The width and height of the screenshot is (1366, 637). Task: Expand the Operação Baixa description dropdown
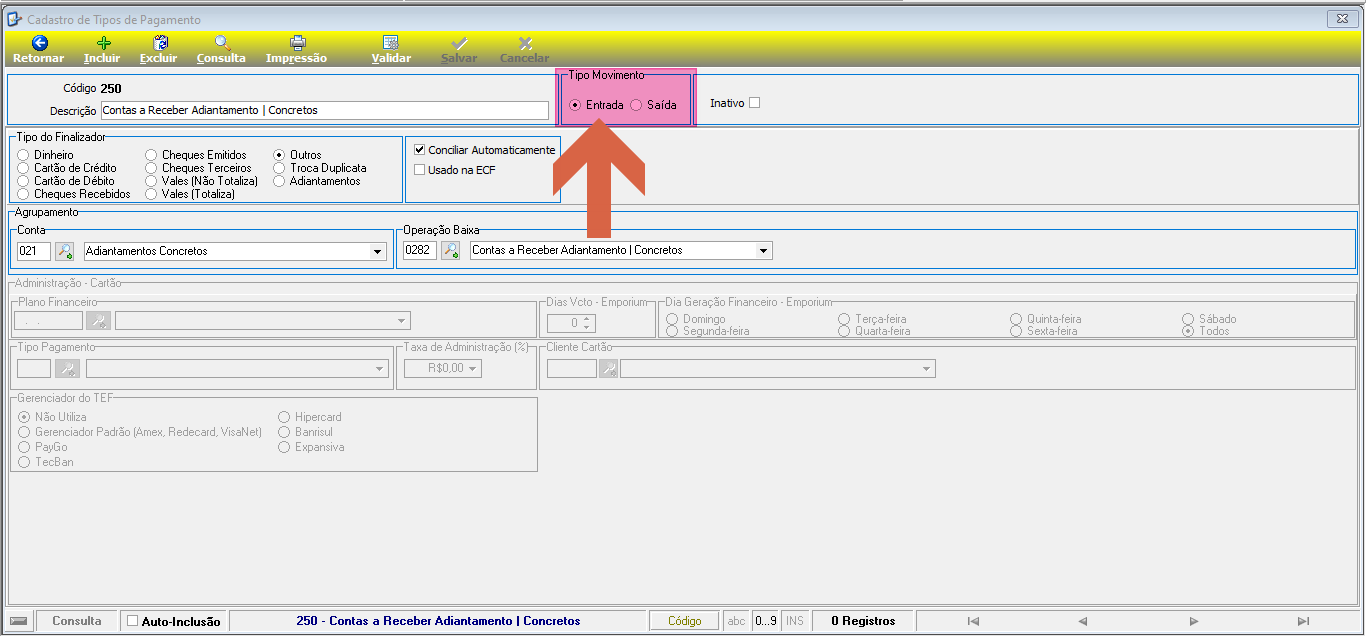coord(763,250)
